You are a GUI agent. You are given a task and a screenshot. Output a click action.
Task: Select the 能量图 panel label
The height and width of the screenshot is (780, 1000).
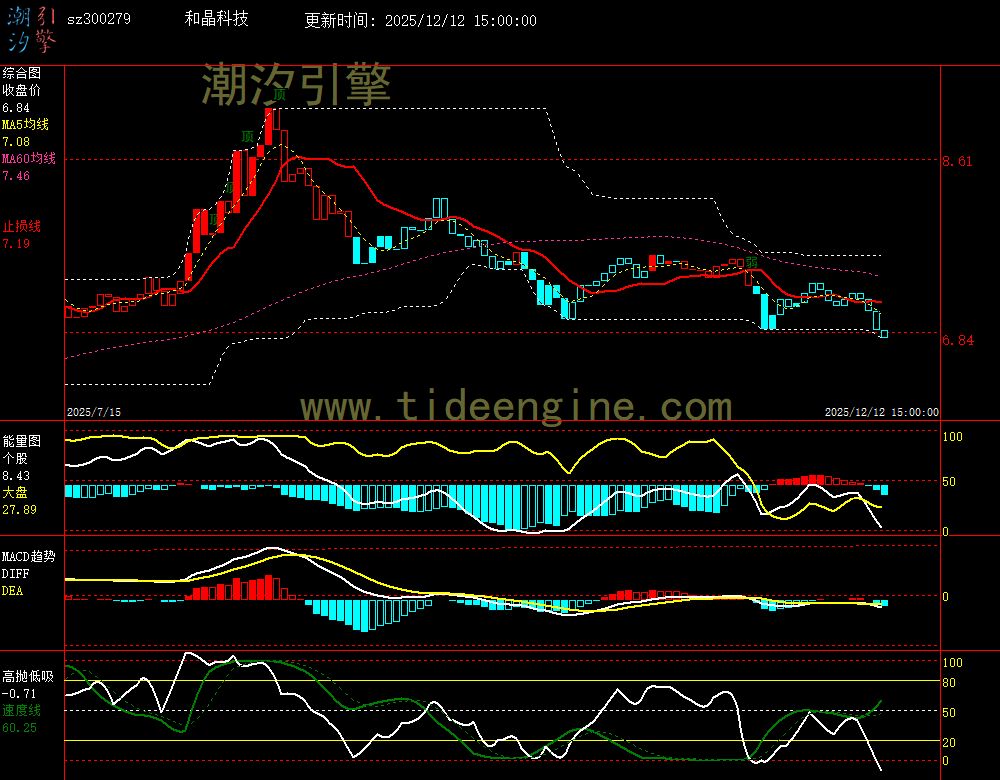coord(21,440)
